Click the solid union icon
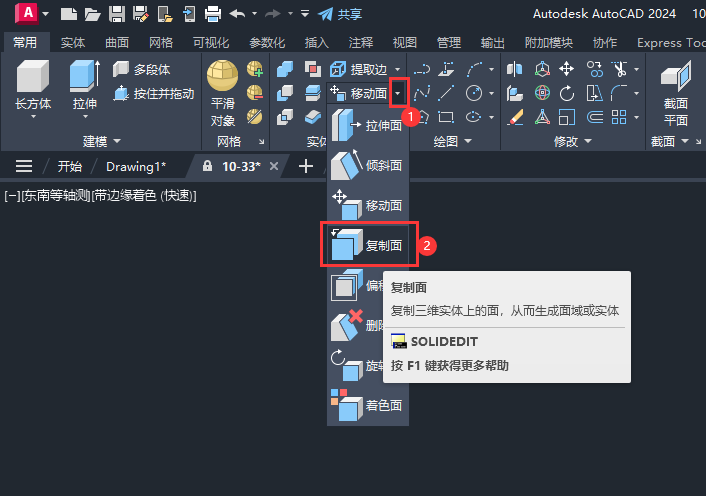This screenshot has height=496, width=706. 285,69
